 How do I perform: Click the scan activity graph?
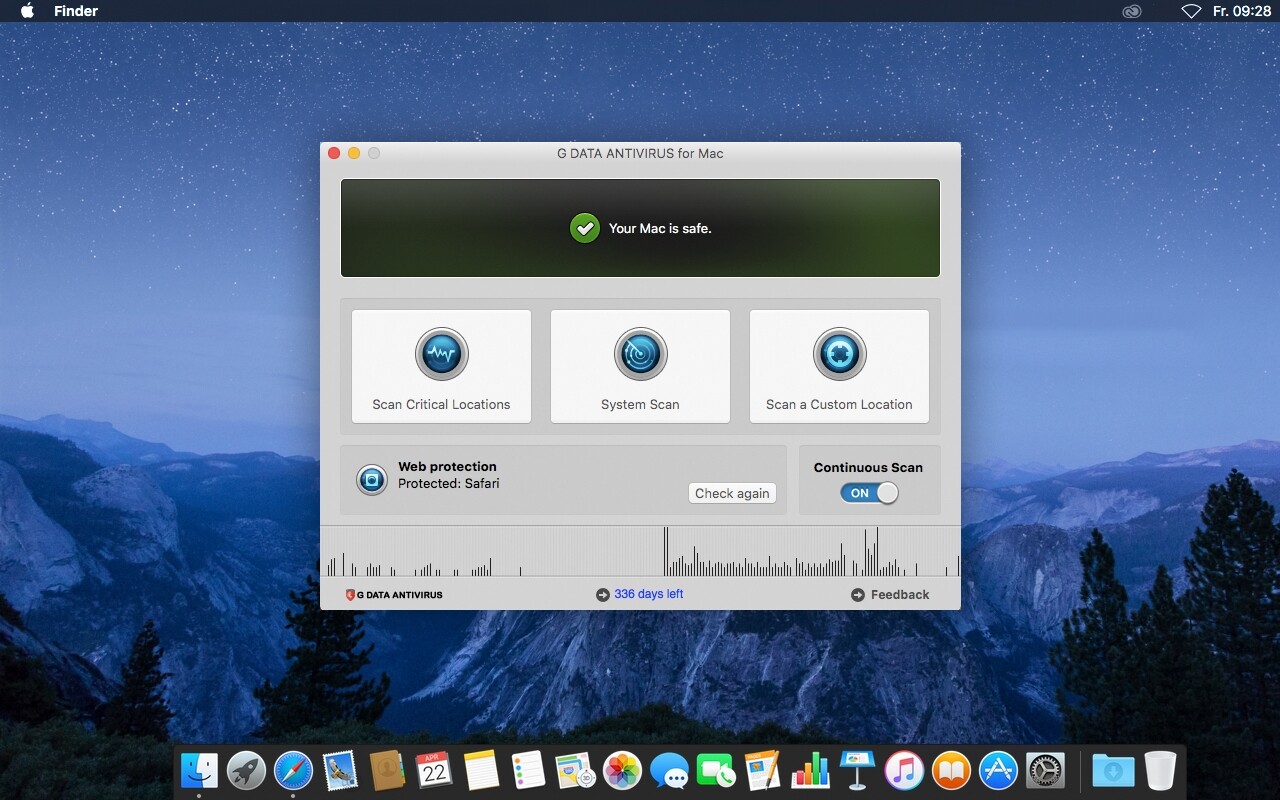click(x=640, y=551)
